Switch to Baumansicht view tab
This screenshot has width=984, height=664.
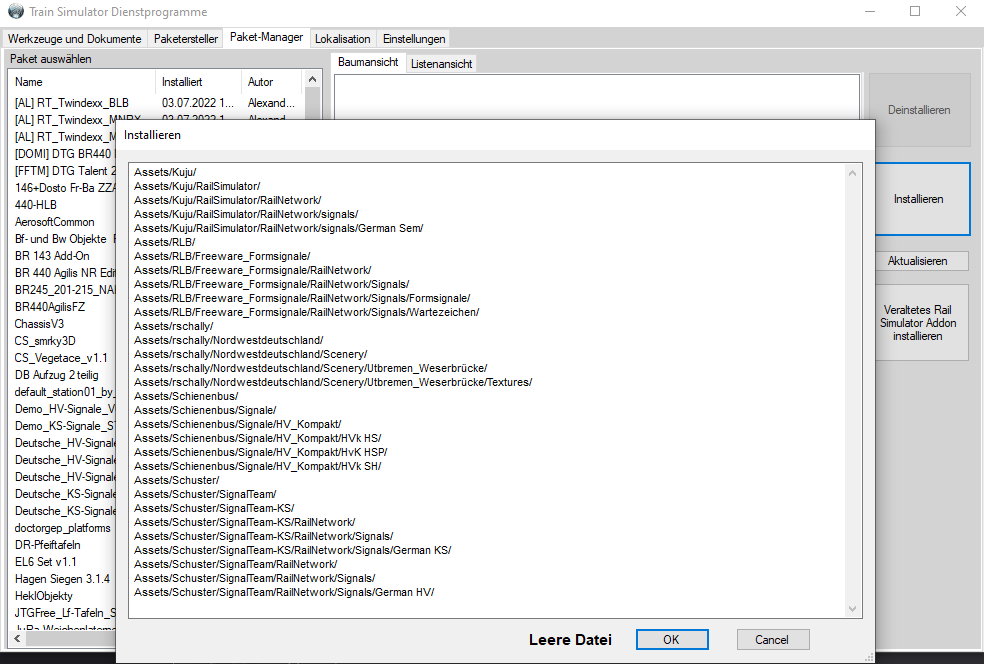click(x=368, y=62)
